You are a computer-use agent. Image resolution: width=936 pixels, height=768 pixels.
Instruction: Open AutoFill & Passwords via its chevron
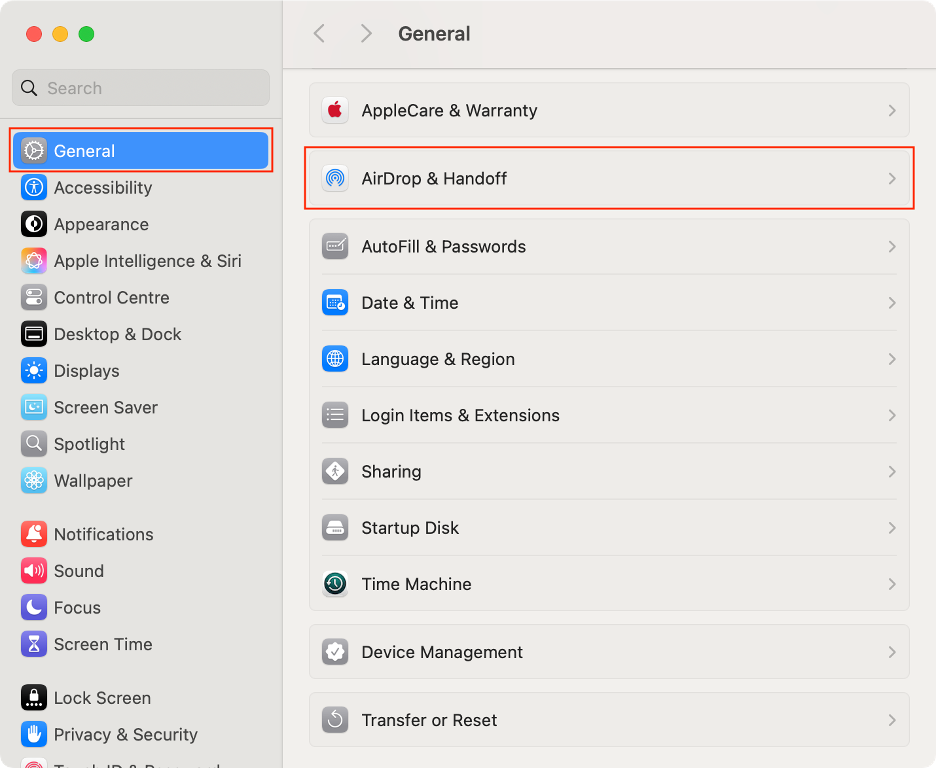tap(892, 246)
